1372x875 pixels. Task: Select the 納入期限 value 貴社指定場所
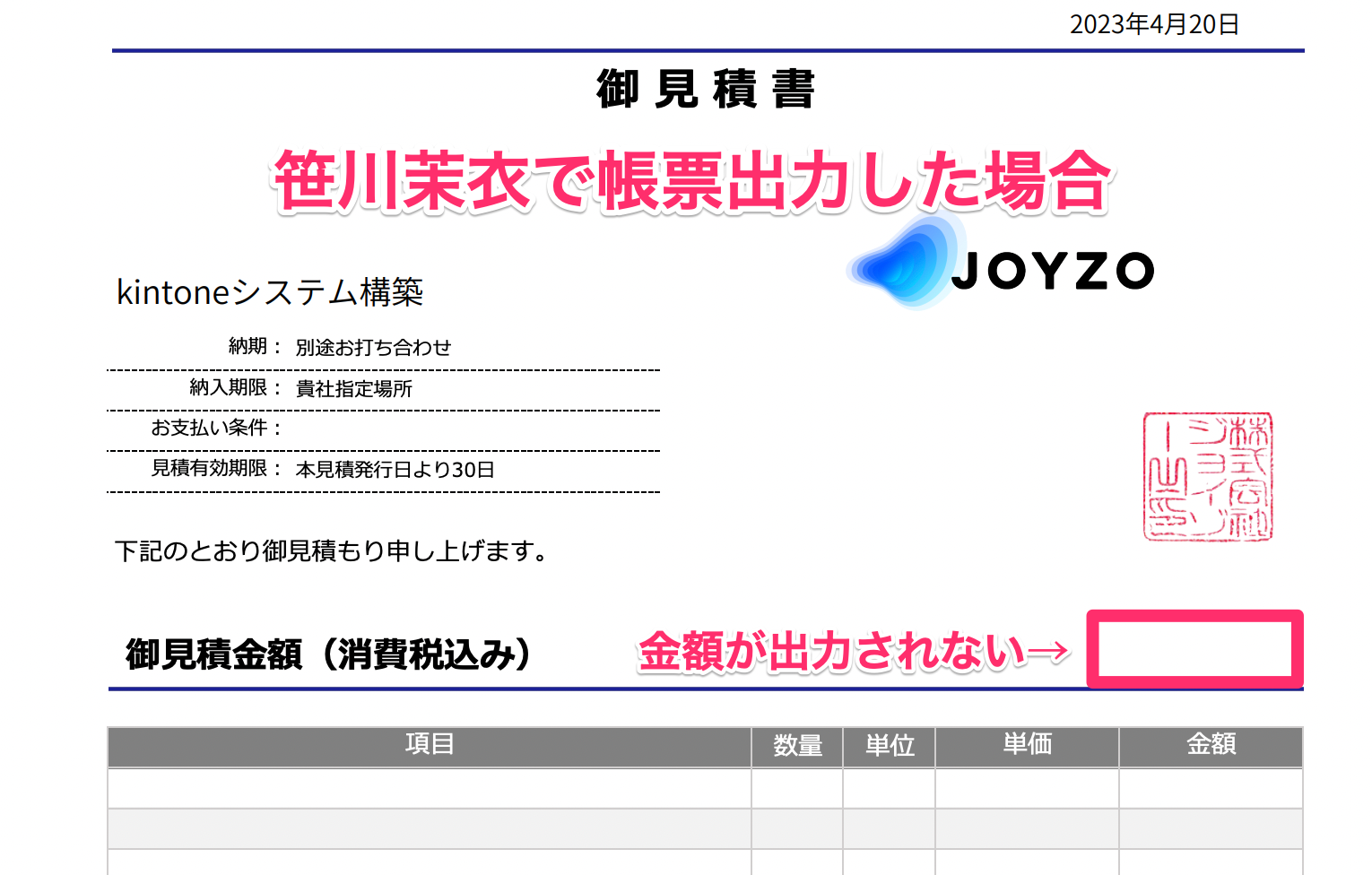[x=357, y=389]
